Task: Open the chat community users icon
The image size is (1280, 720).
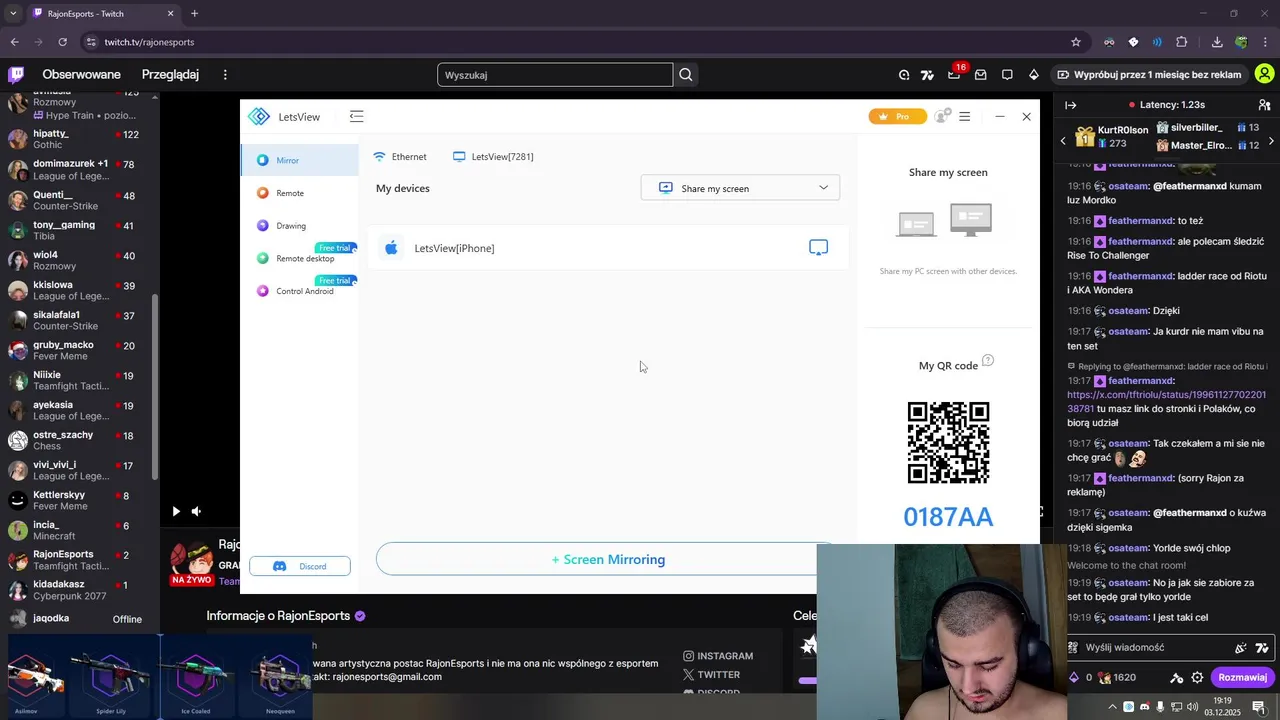Action: click(1264, 104)
